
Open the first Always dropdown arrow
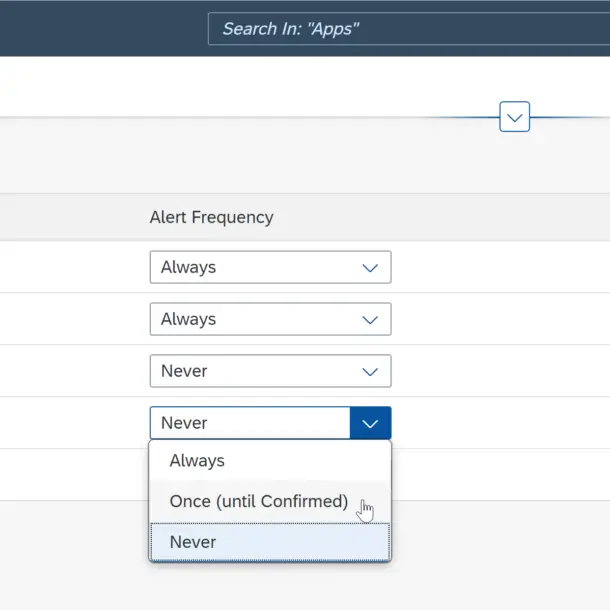(x=370, y=268)
